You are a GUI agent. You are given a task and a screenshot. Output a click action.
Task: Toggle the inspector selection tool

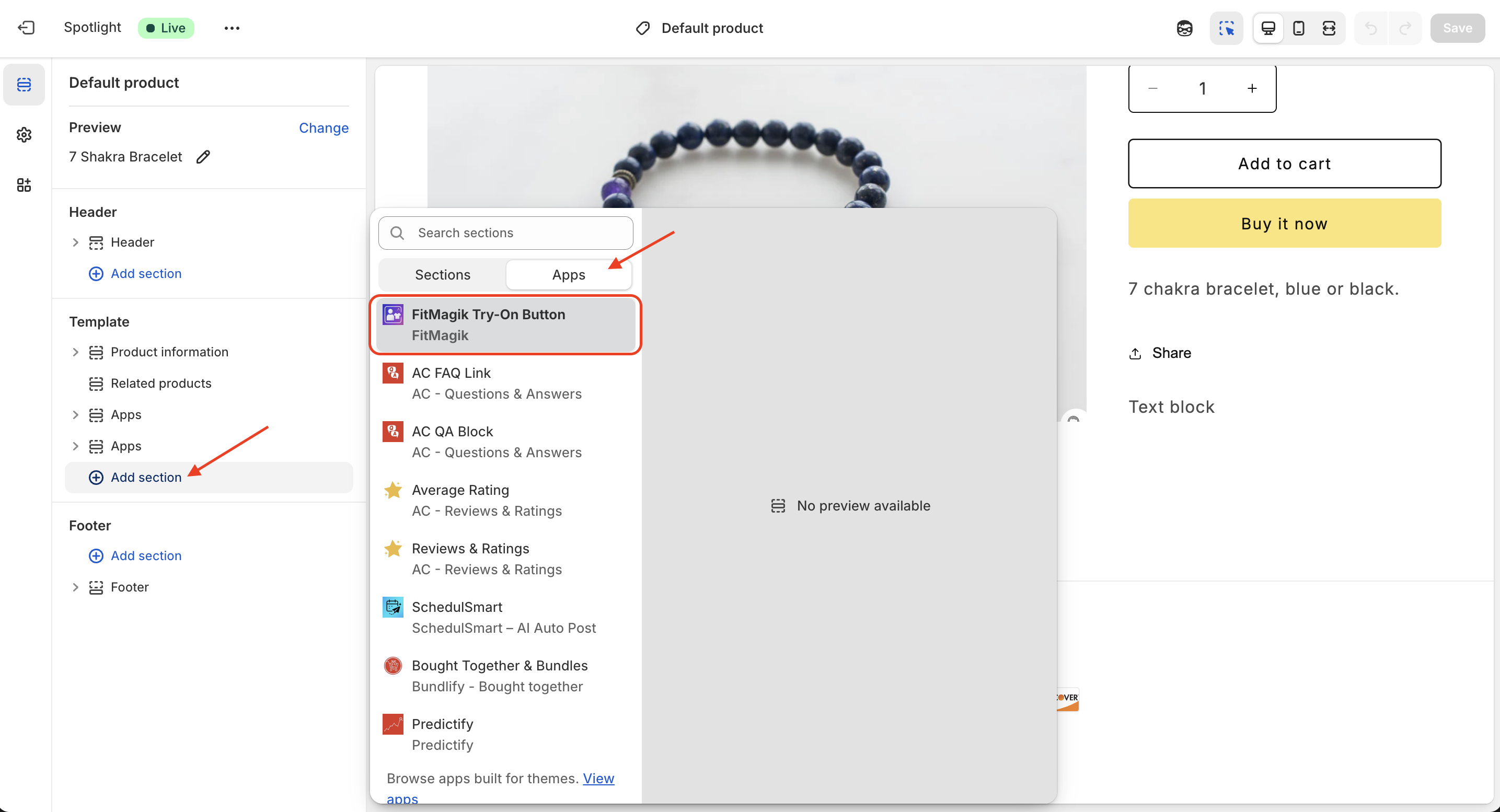point(1226,28)
